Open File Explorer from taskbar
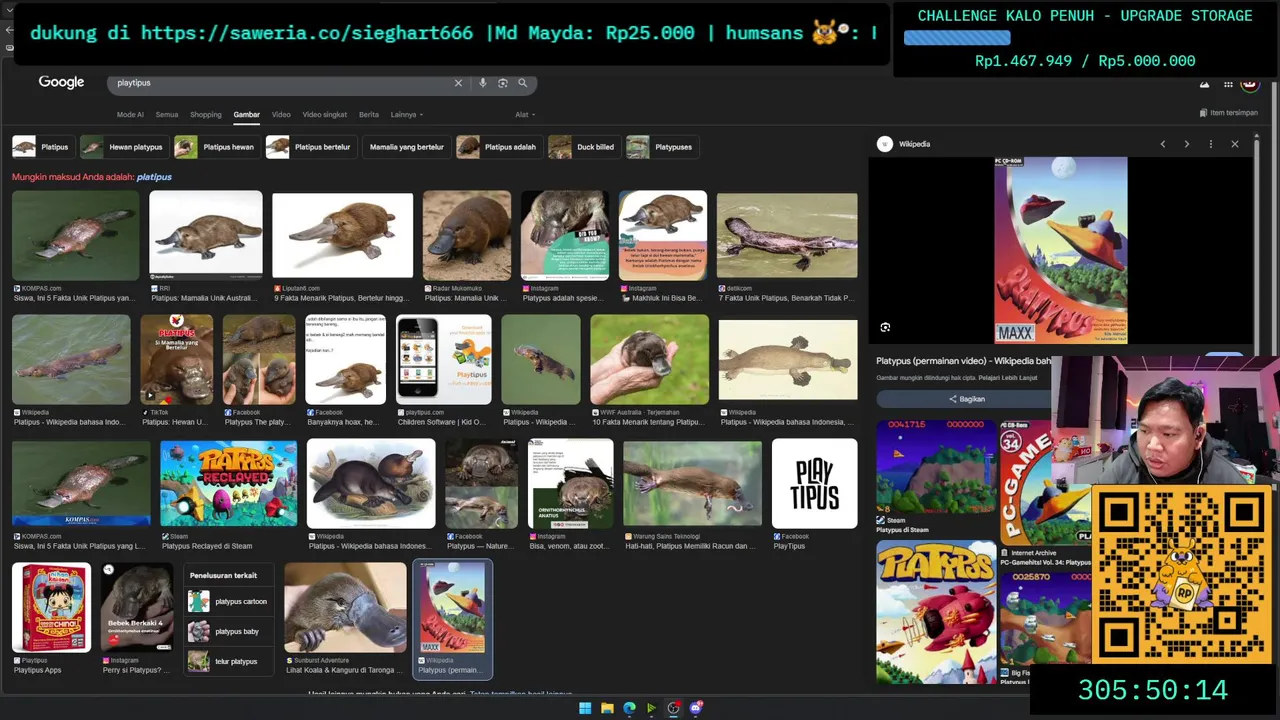 point(607,708)
